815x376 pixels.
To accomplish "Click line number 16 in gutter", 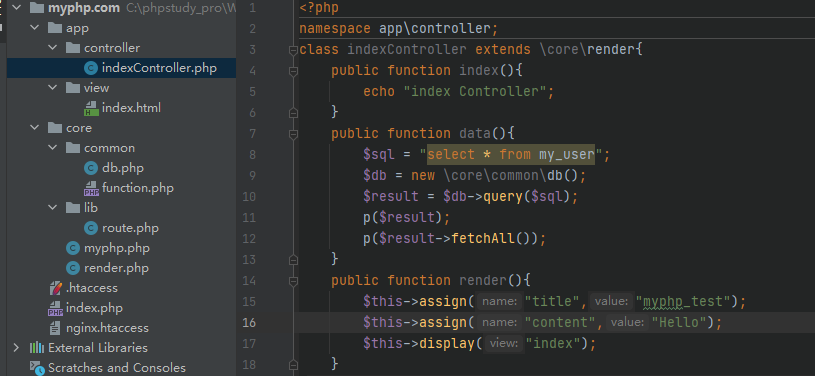I will point(249,322).
